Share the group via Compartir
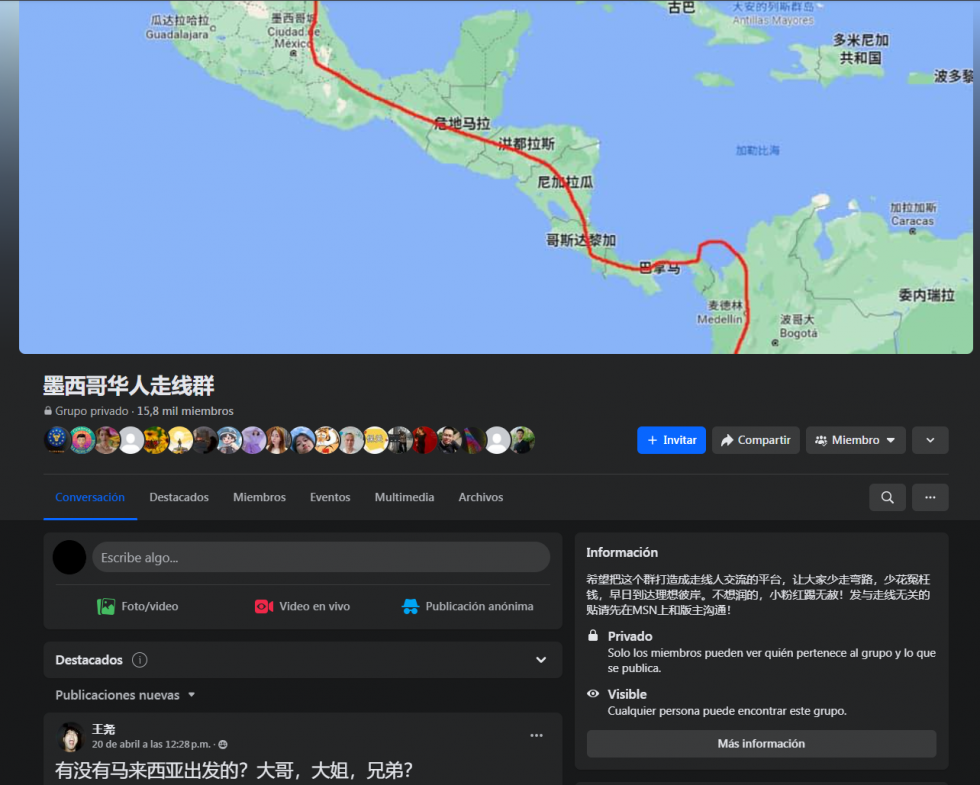 [x=756, y=440]
